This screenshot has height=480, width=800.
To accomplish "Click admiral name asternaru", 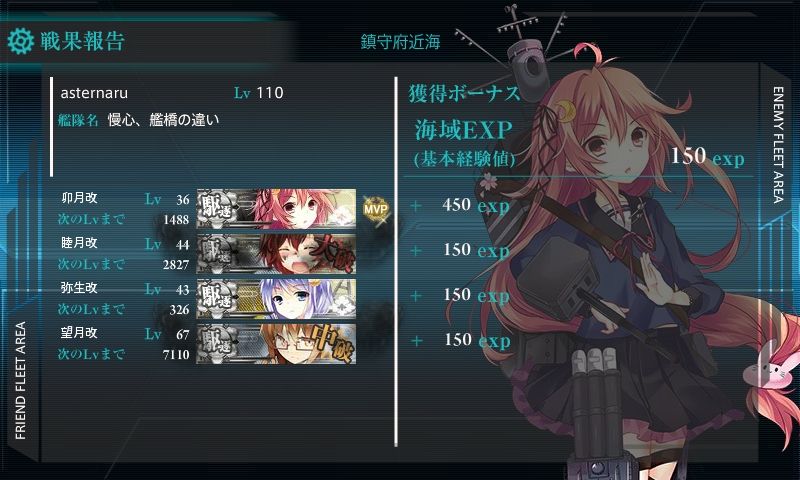I will click(x=94, y=93).
